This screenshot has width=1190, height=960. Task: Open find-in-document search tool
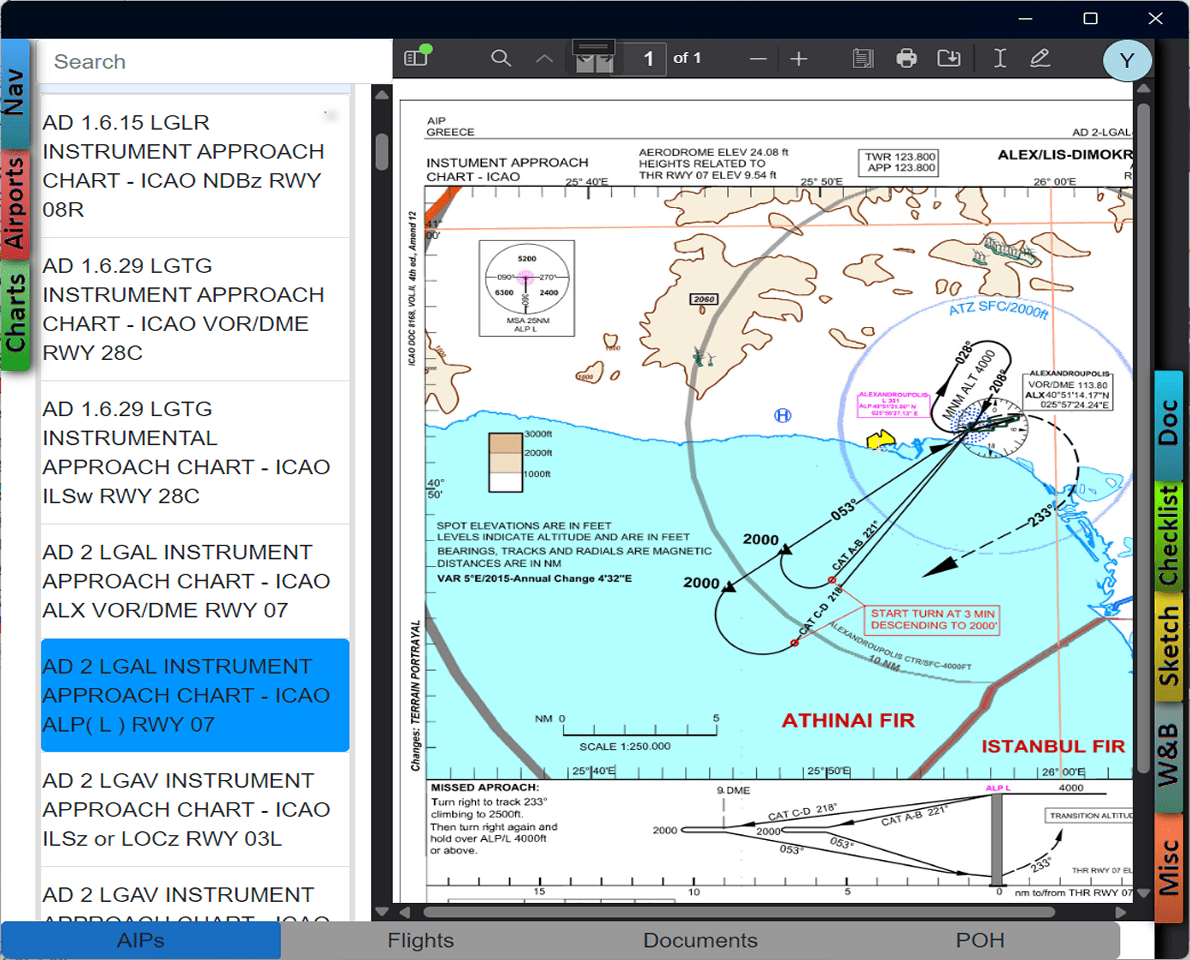click(x=501, y=59)
